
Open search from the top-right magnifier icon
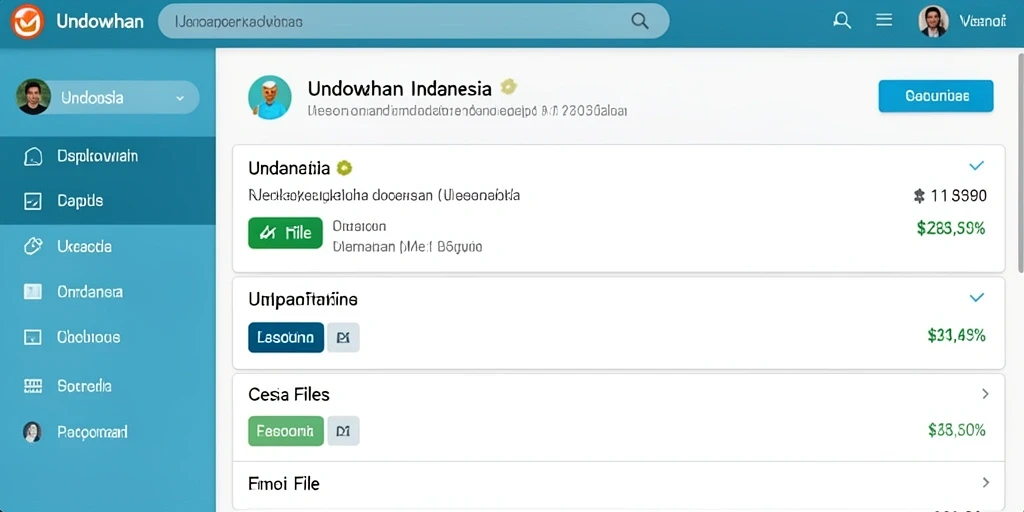pos(842,20)
